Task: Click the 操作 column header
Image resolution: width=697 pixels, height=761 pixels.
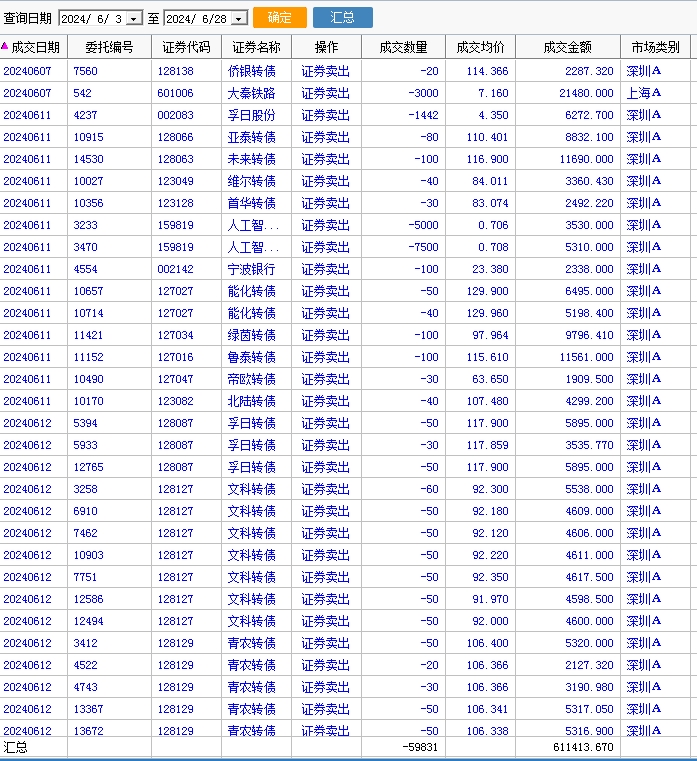Action: pyautogui.click(x=326, y=47)
